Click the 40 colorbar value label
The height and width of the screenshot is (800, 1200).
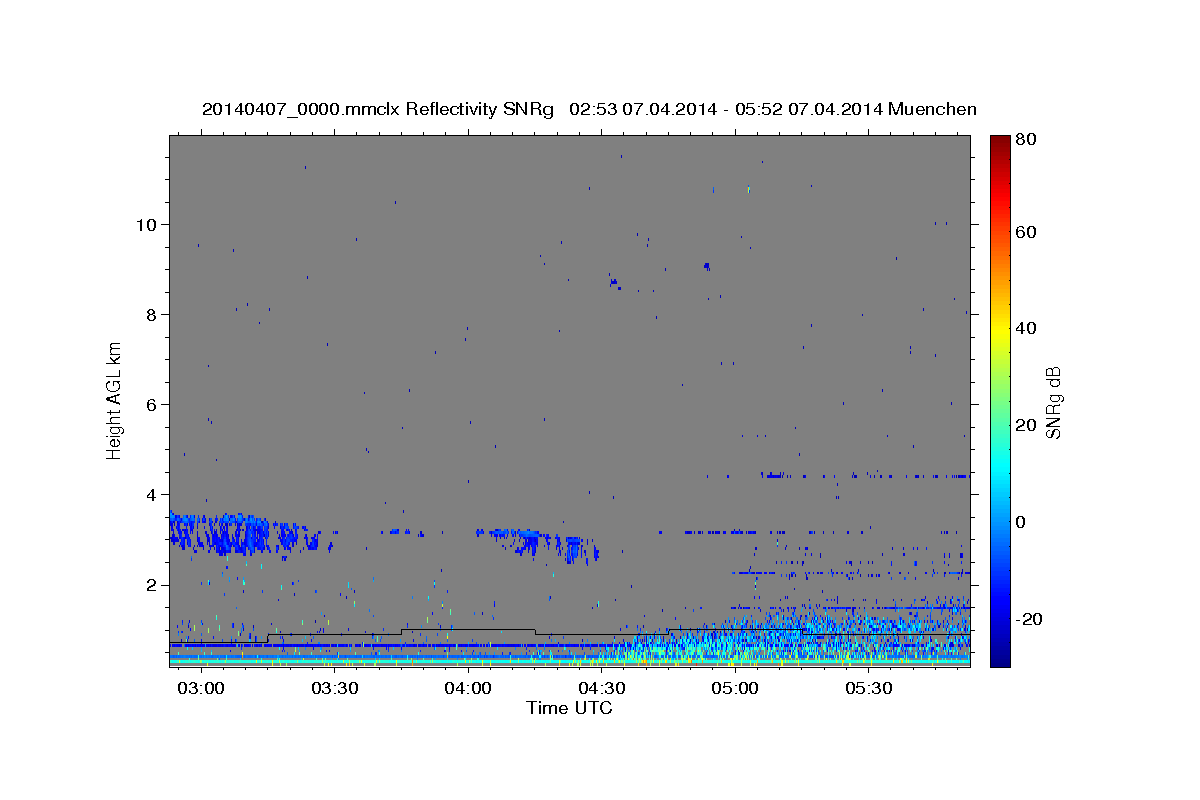pyautogui.click(x=1025, y=328)
